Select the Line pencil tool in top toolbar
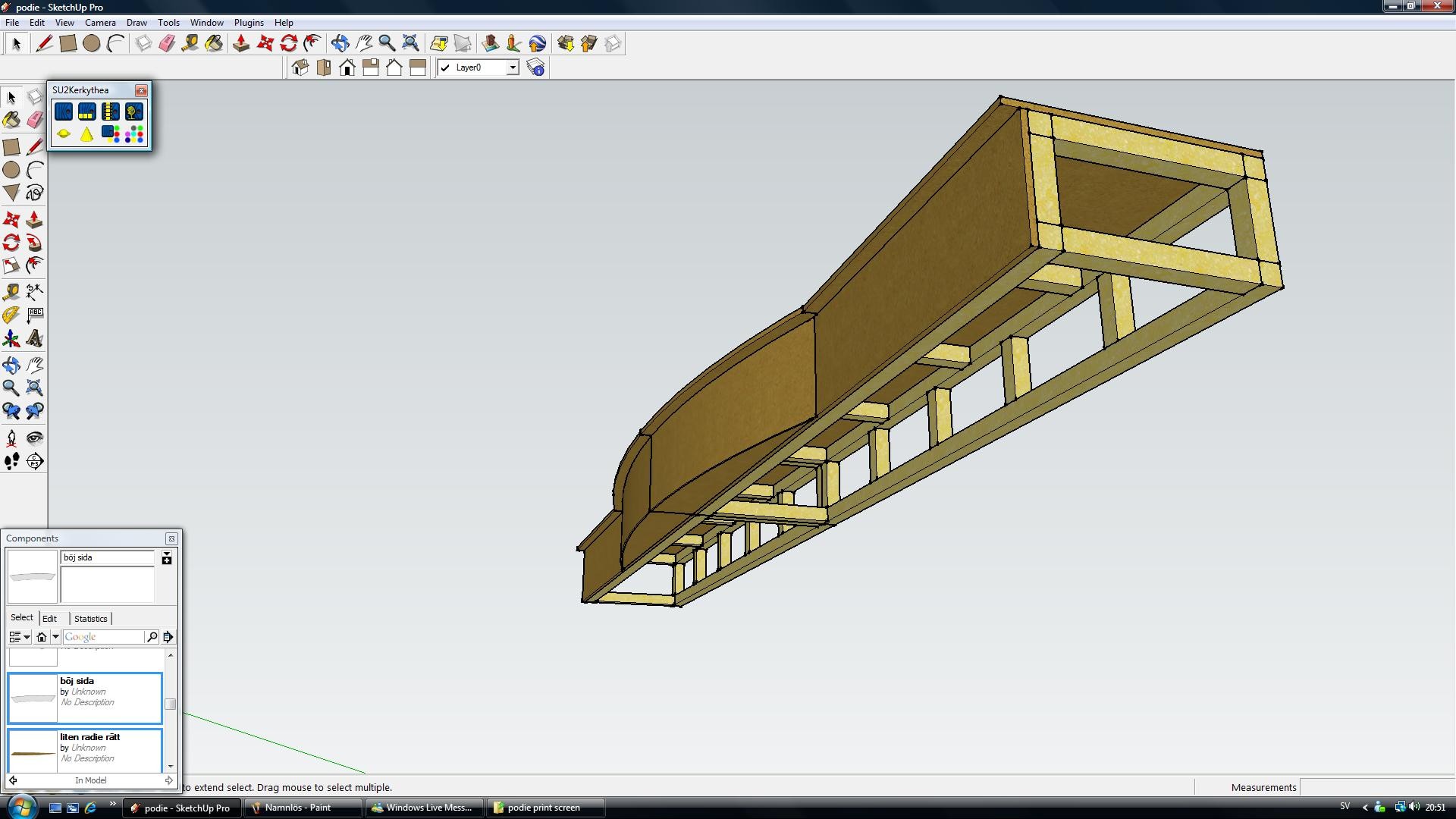 [x=44, y=43]
